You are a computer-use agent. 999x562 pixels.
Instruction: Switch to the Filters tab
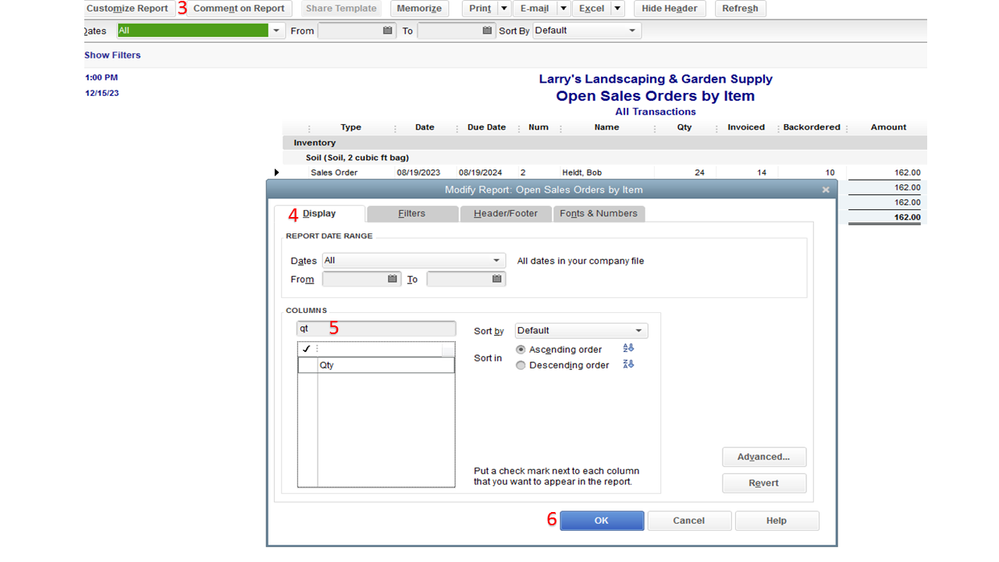click(x=412, y=213)
